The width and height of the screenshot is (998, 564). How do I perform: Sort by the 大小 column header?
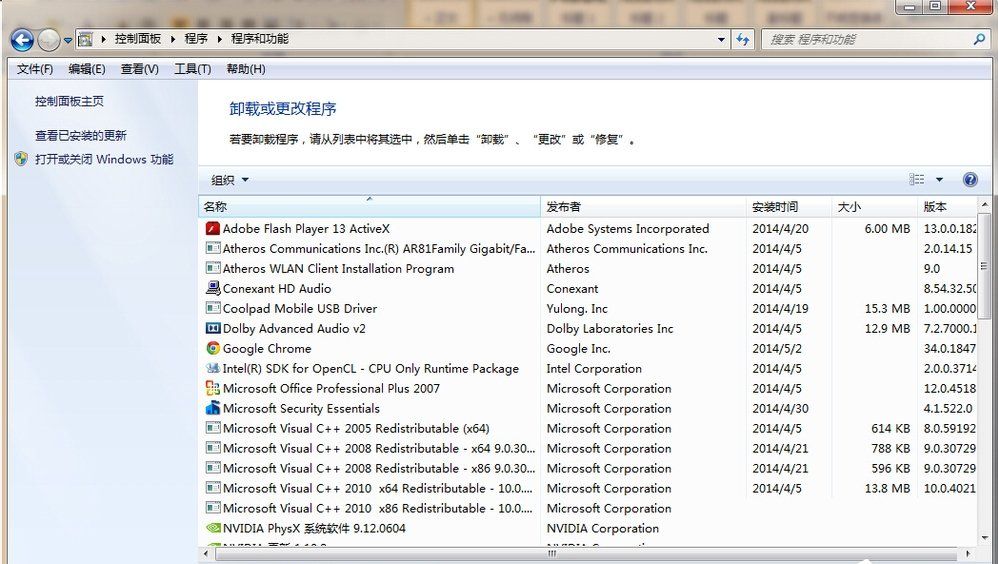[x=875, y=207]
